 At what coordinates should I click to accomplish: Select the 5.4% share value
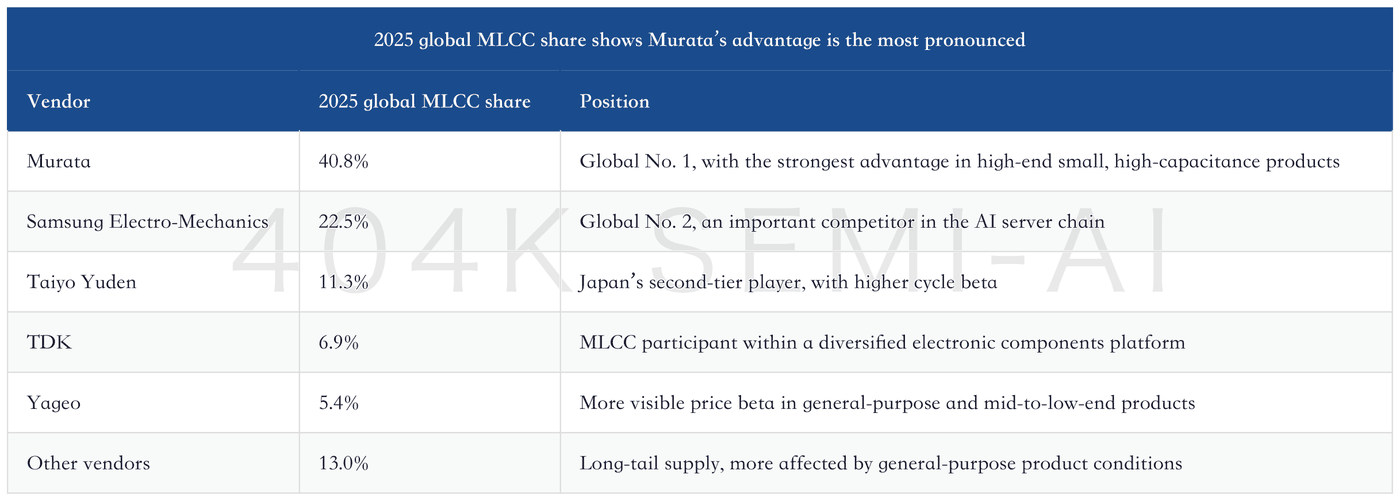click(x=339, y=403)
